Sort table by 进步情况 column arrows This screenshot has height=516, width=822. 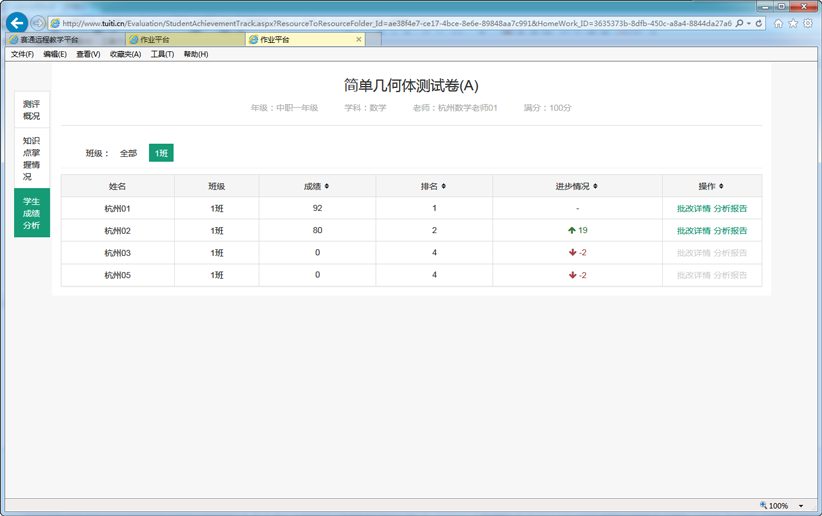tap(595, 186)
